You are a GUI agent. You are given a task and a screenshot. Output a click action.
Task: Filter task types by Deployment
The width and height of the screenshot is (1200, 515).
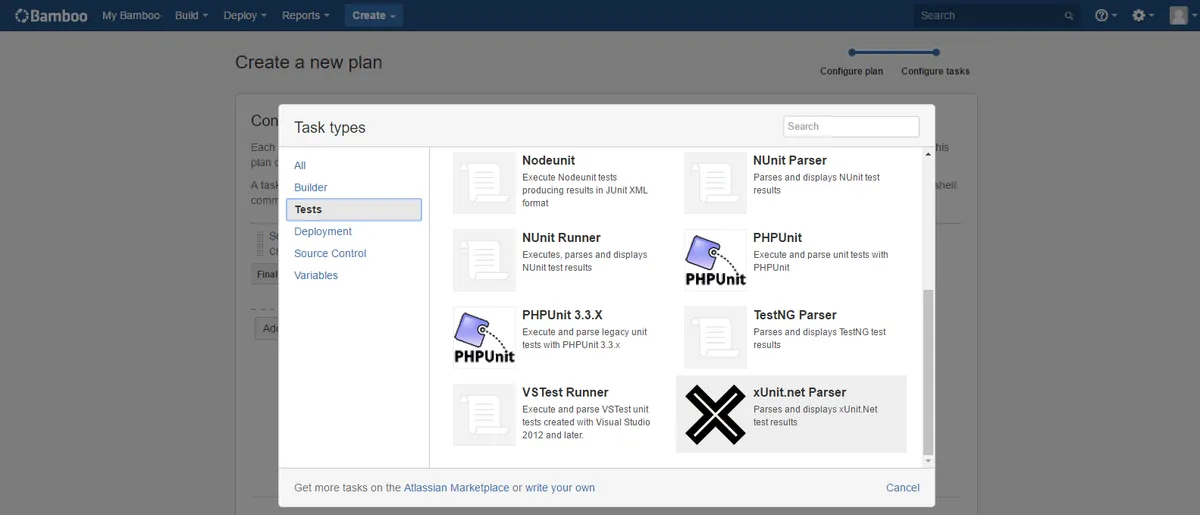(x=323, y=231)
